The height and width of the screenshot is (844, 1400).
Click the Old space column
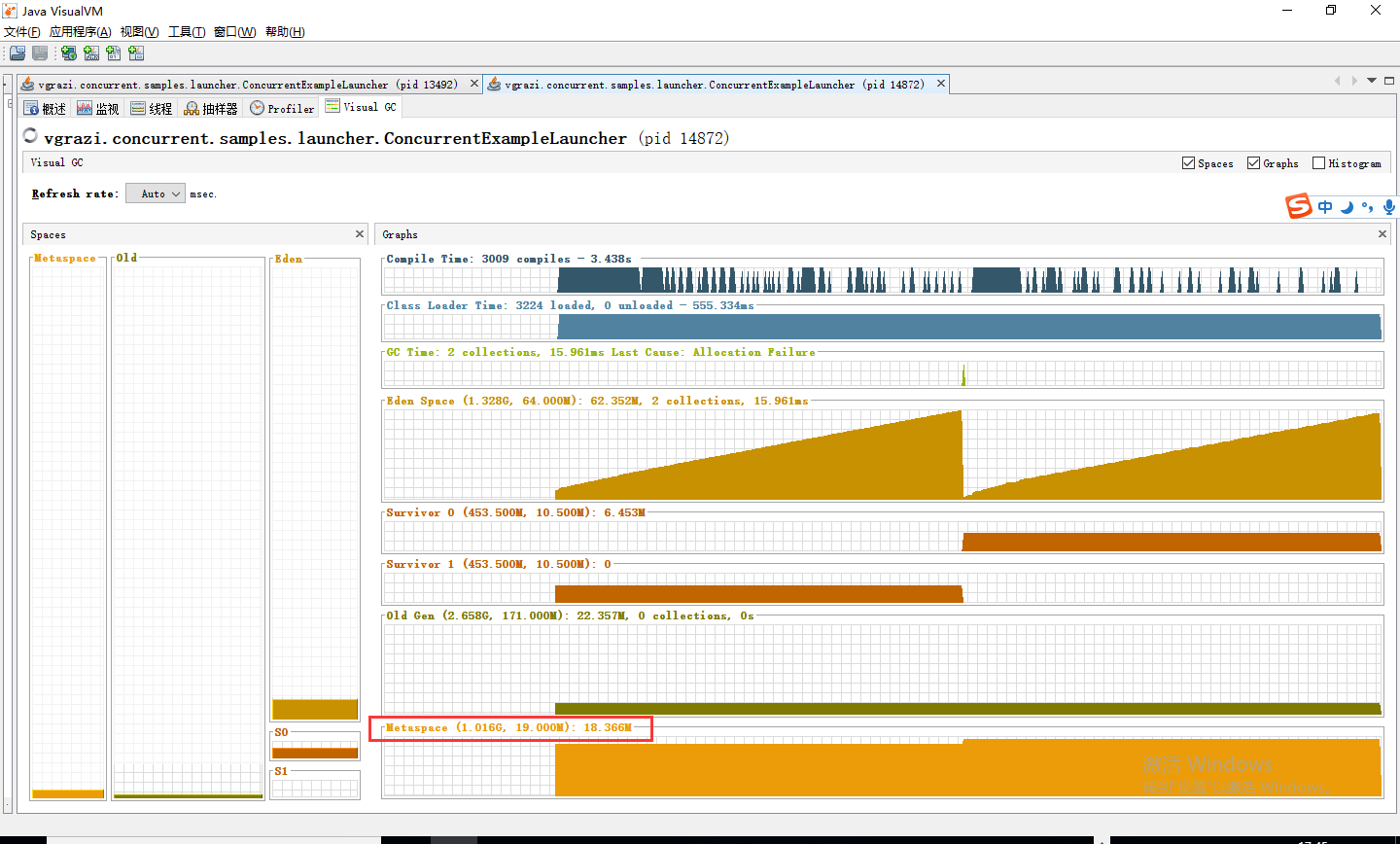pyautogui.click(x=188, y=531)
